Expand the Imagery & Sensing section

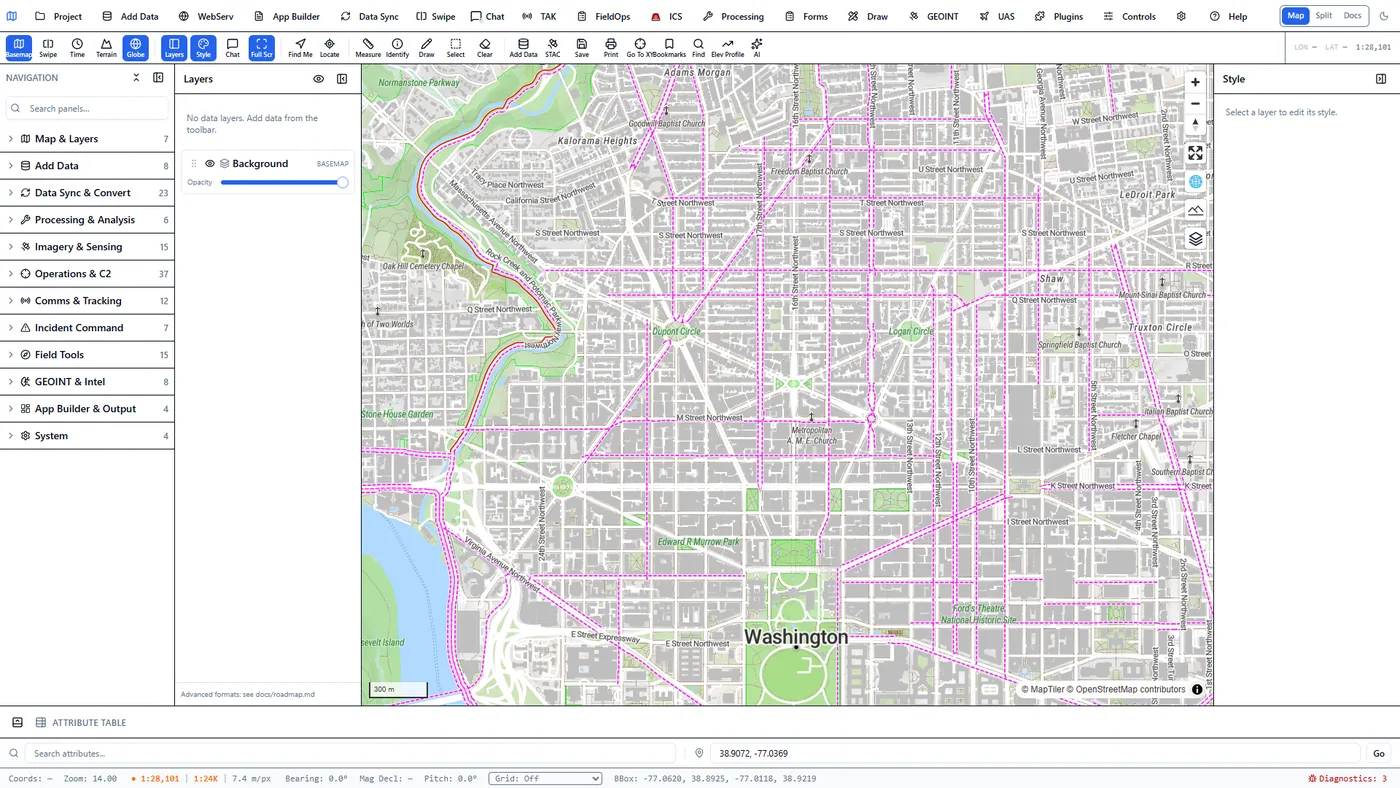coord(87,247)
